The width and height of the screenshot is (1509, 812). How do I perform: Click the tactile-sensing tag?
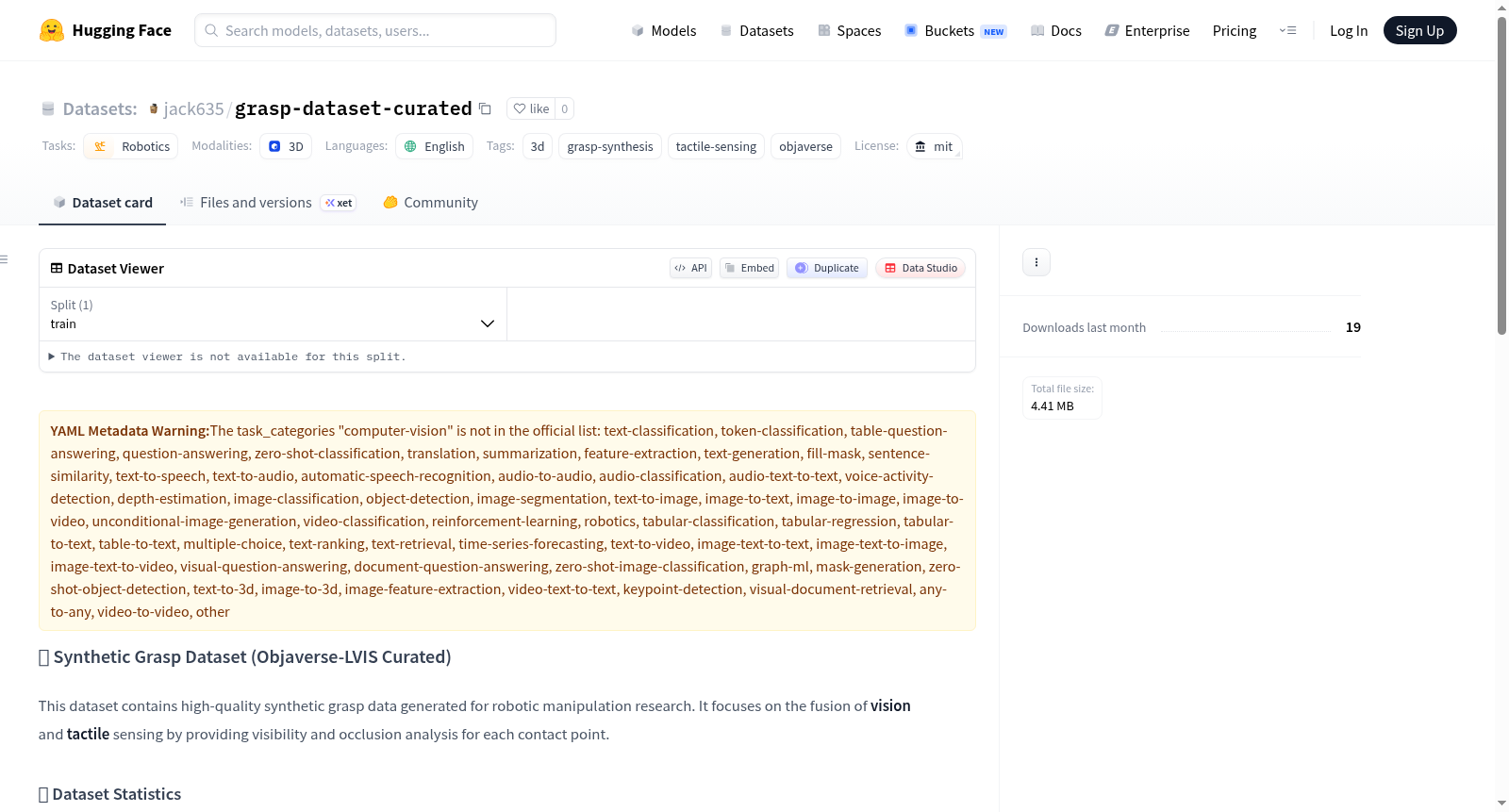pyautogui.click(x=716, y=146)
